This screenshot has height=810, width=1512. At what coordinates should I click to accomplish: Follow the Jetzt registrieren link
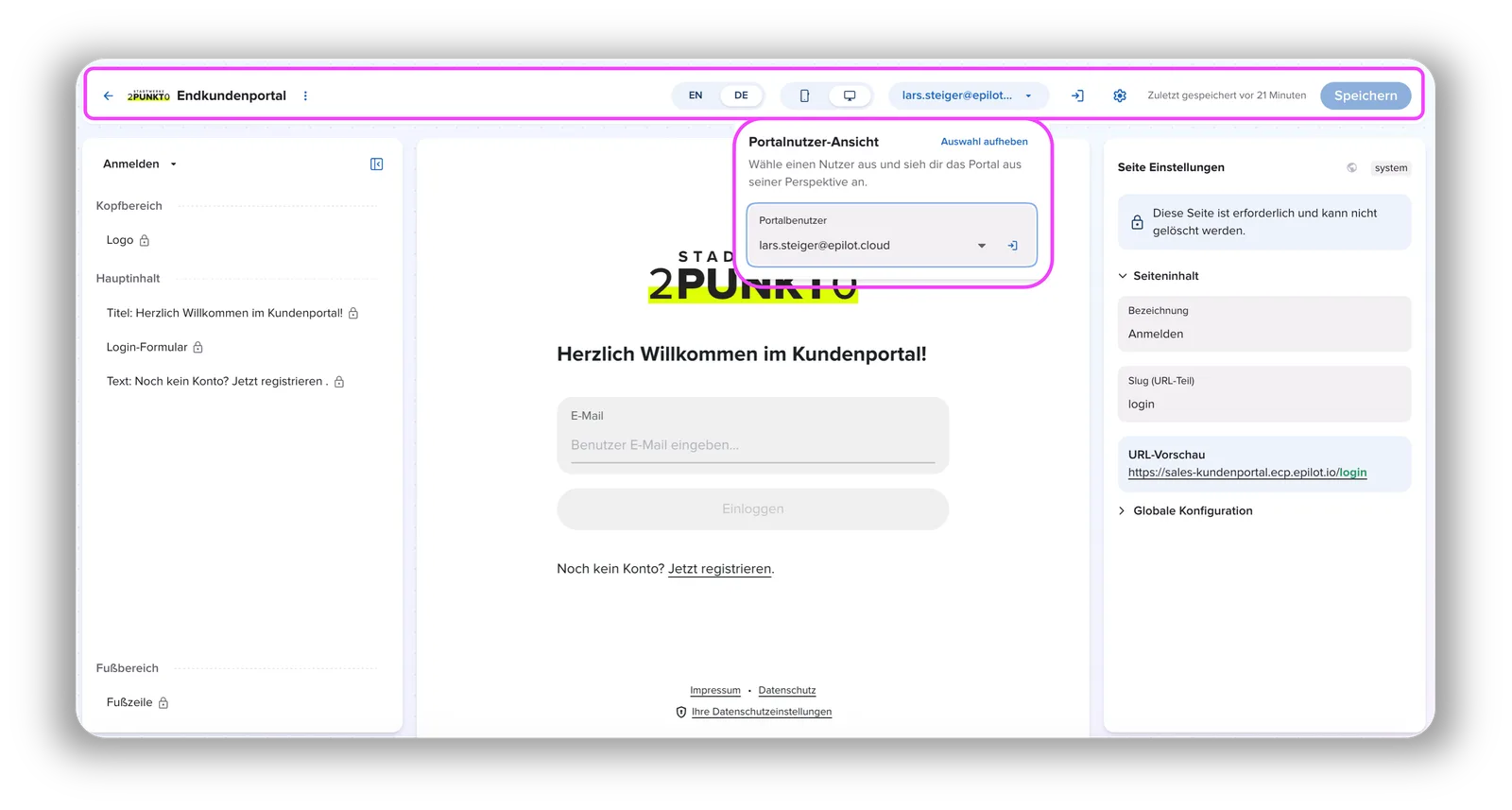tap(719, 569)
